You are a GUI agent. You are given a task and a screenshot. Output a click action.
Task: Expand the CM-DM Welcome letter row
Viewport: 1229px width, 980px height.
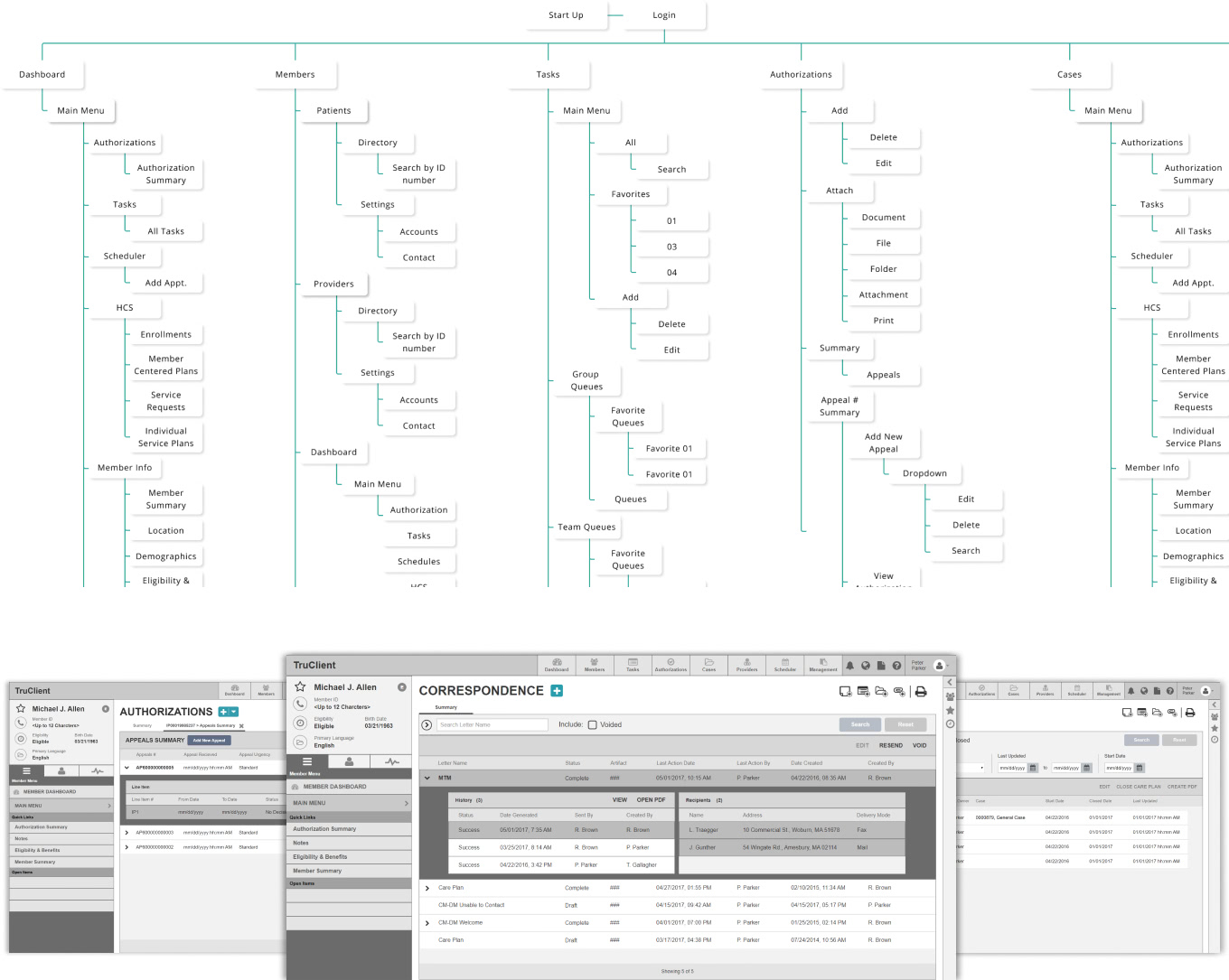coord(427,923)
